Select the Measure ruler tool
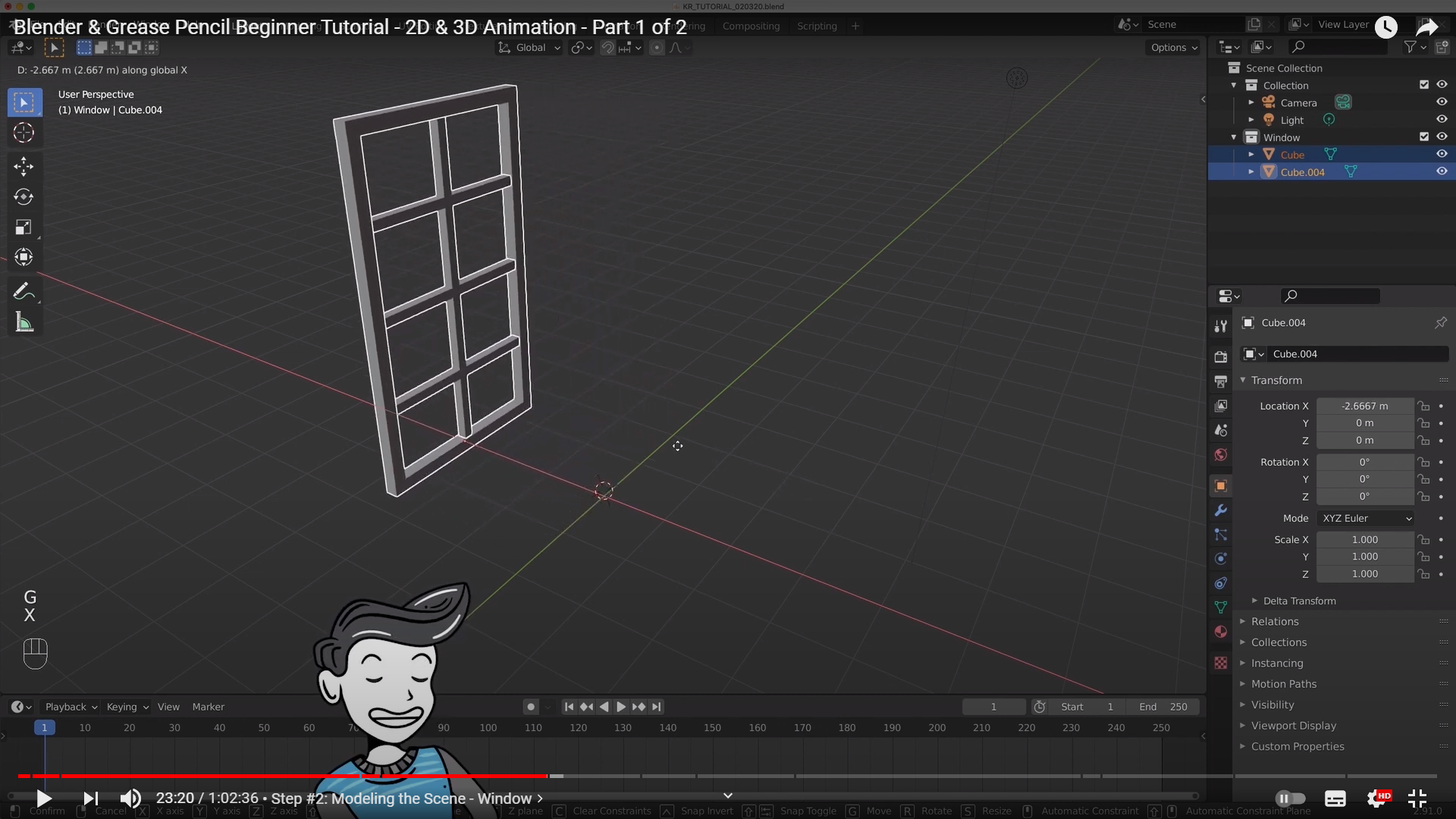 click(24, 323)
